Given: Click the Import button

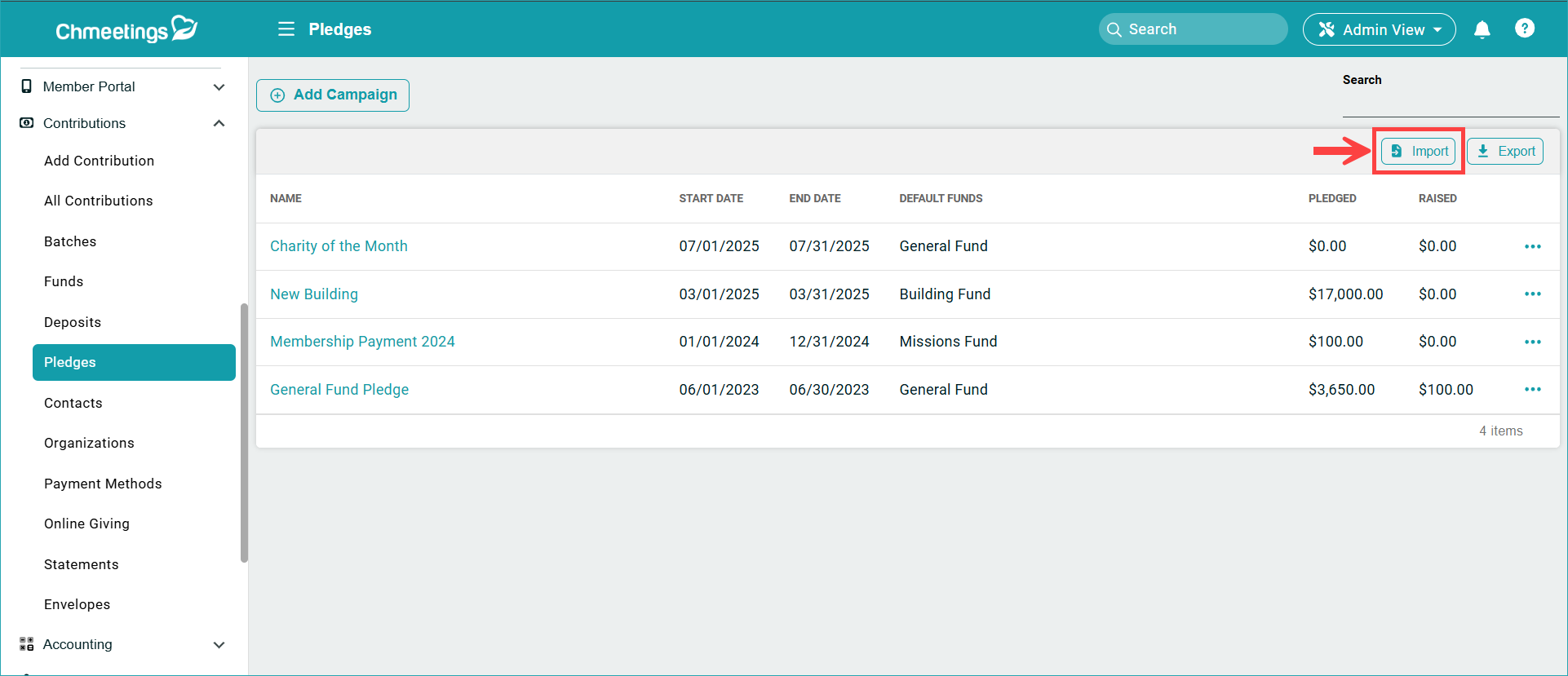Looking at the screenshot, I should coord(1419,152).
